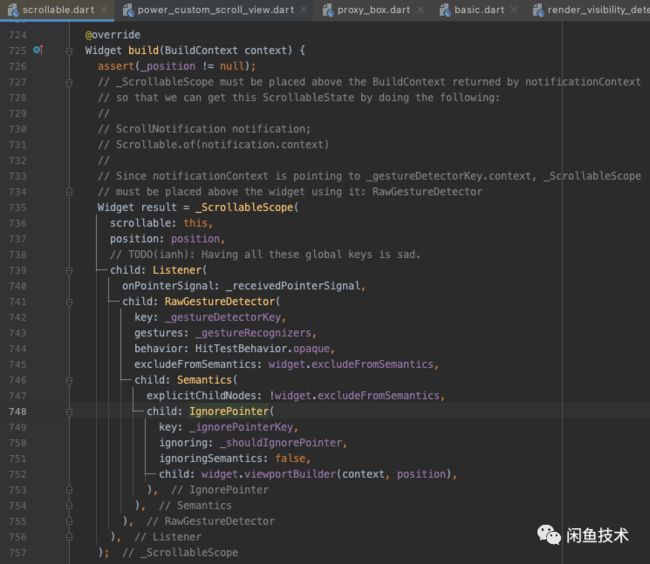
Task: Collapse the IgnorePointer block at line 748
Action: tap(69, 412)
